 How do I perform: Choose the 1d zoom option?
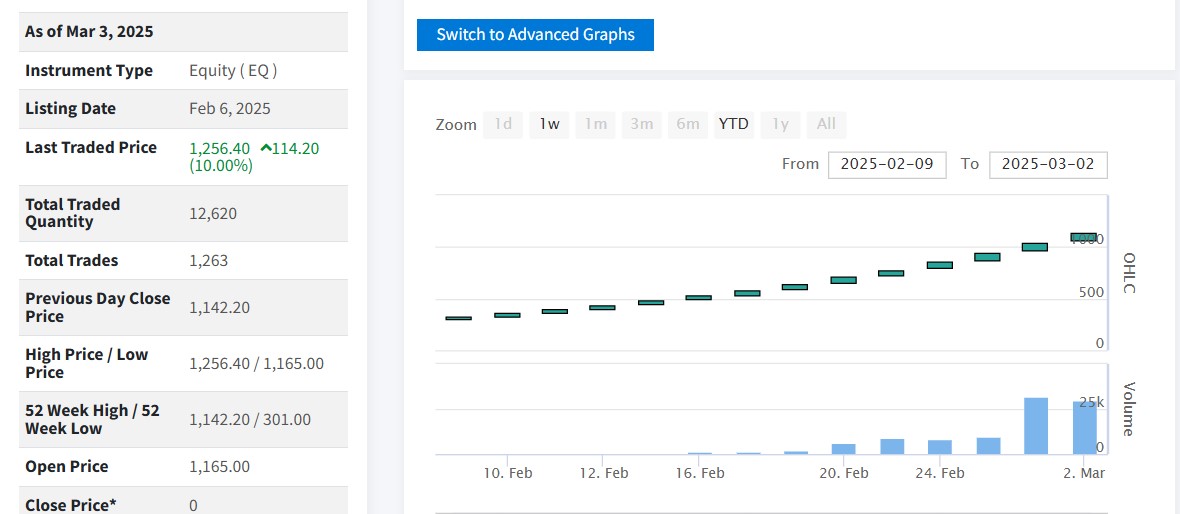coord(503,124)
